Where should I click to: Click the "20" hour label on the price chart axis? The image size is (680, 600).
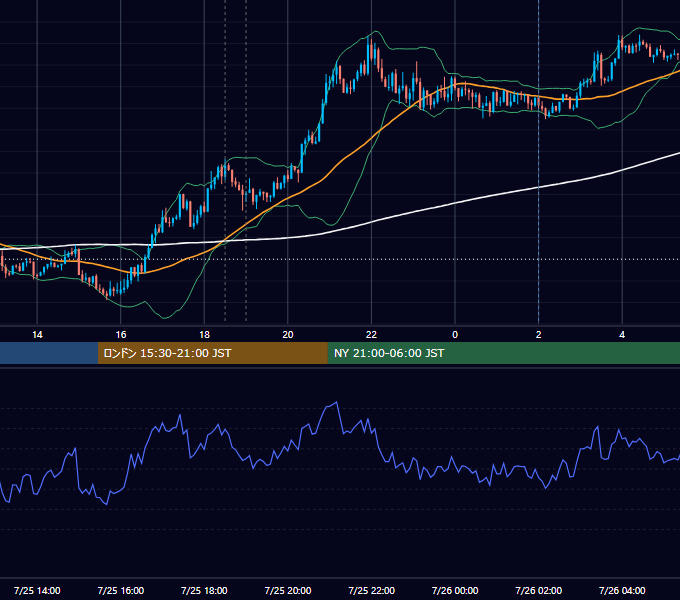point(288,335)
